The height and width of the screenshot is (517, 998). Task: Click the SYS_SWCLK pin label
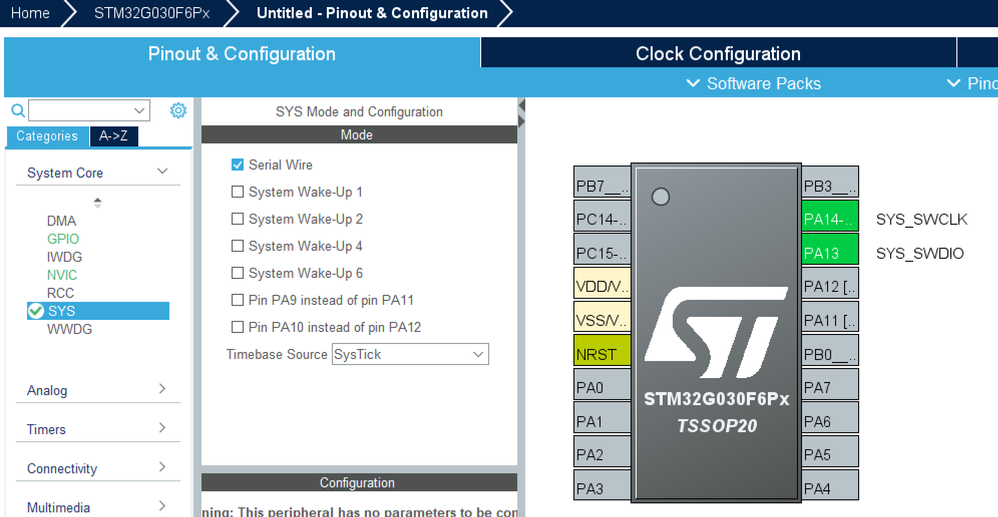(922, 220)
